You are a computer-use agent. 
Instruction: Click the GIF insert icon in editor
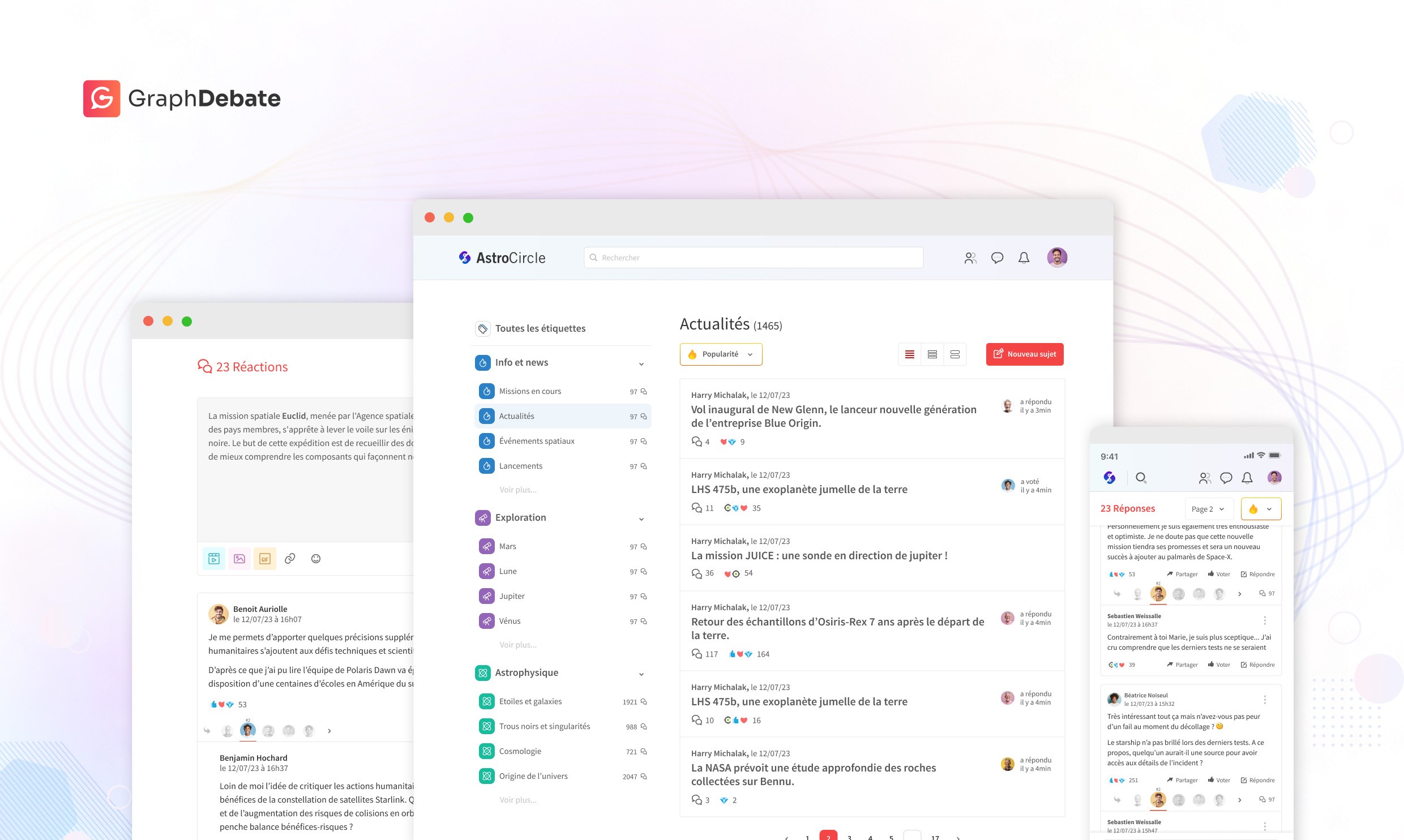[x=264, y=559]
